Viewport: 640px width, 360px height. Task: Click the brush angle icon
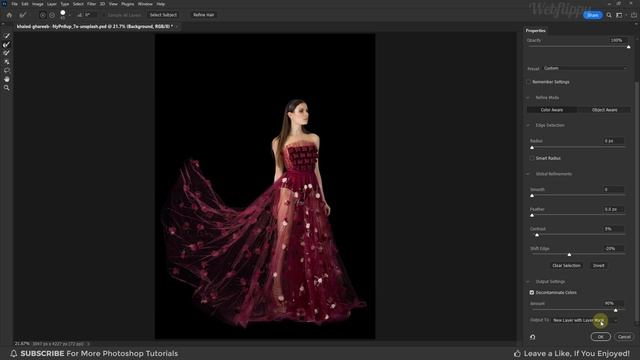pyautogui.click(x=80, y=15)
